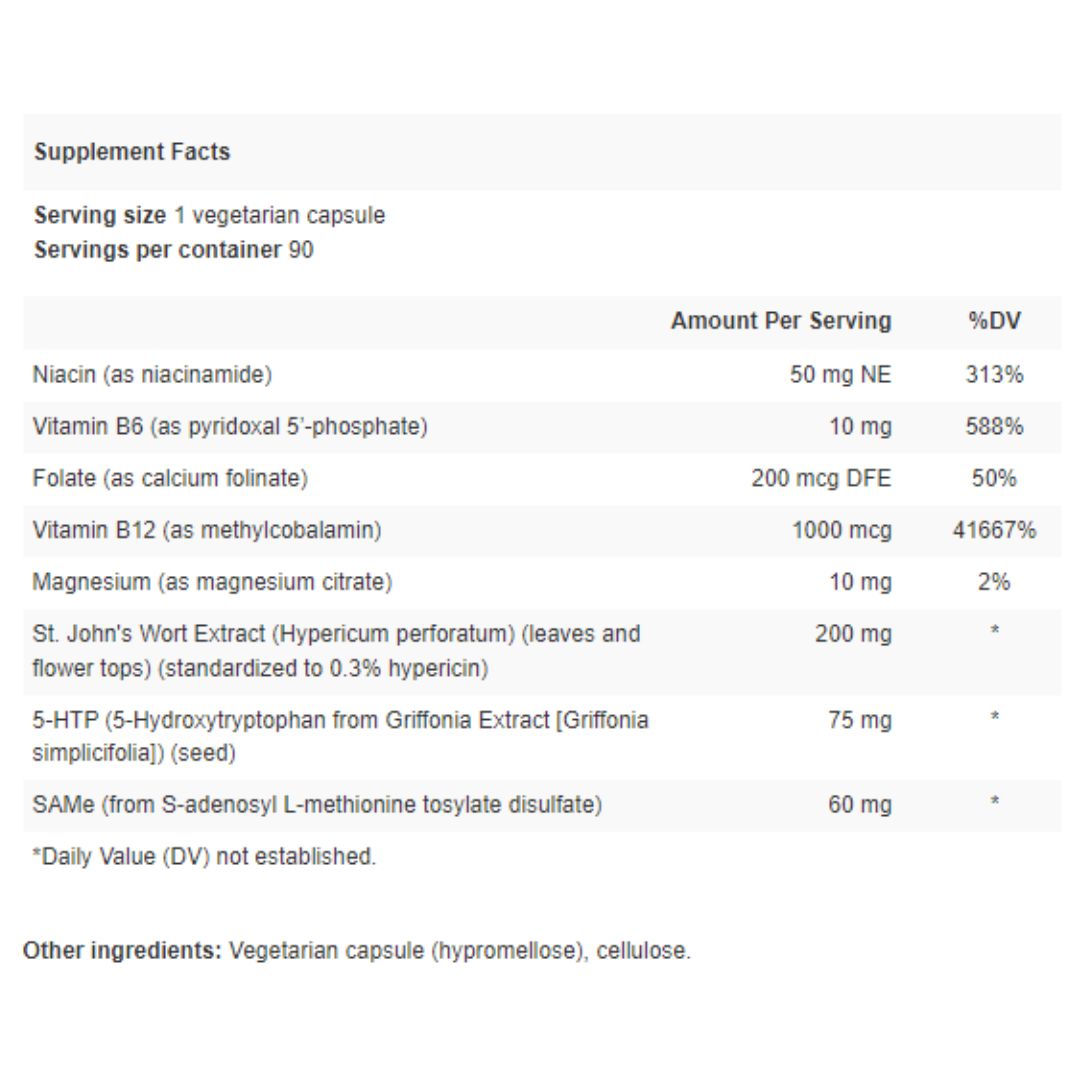Click the 200 mcg DFE amount

coord(821,479)
